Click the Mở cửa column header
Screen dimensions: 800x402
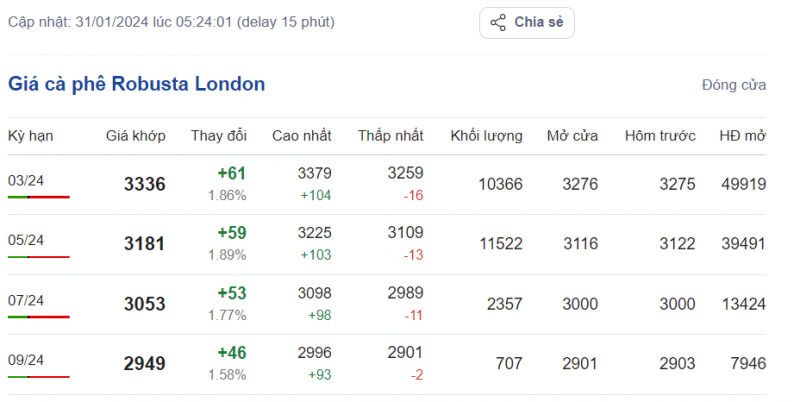tap(572, 135)
